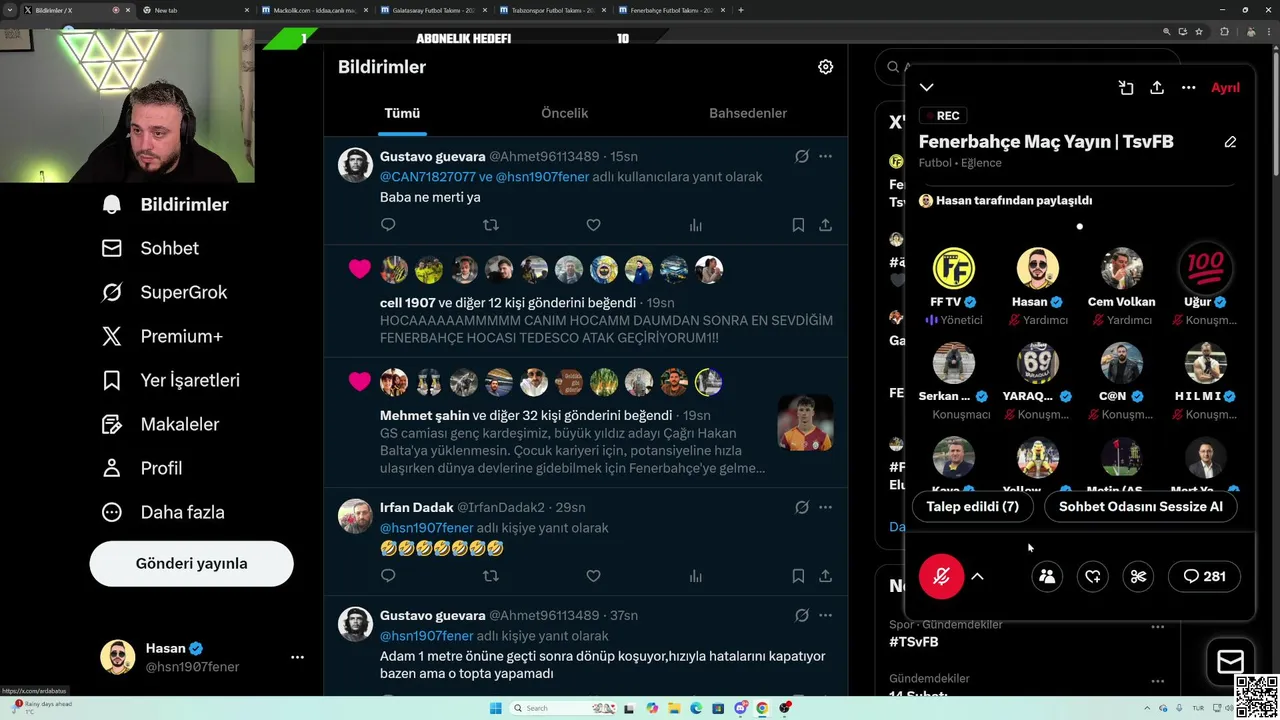Image resolution: width=1280 pixels, height=720 pixels.
Task: Open floating messages envelope button
Action: [1230, 661]
